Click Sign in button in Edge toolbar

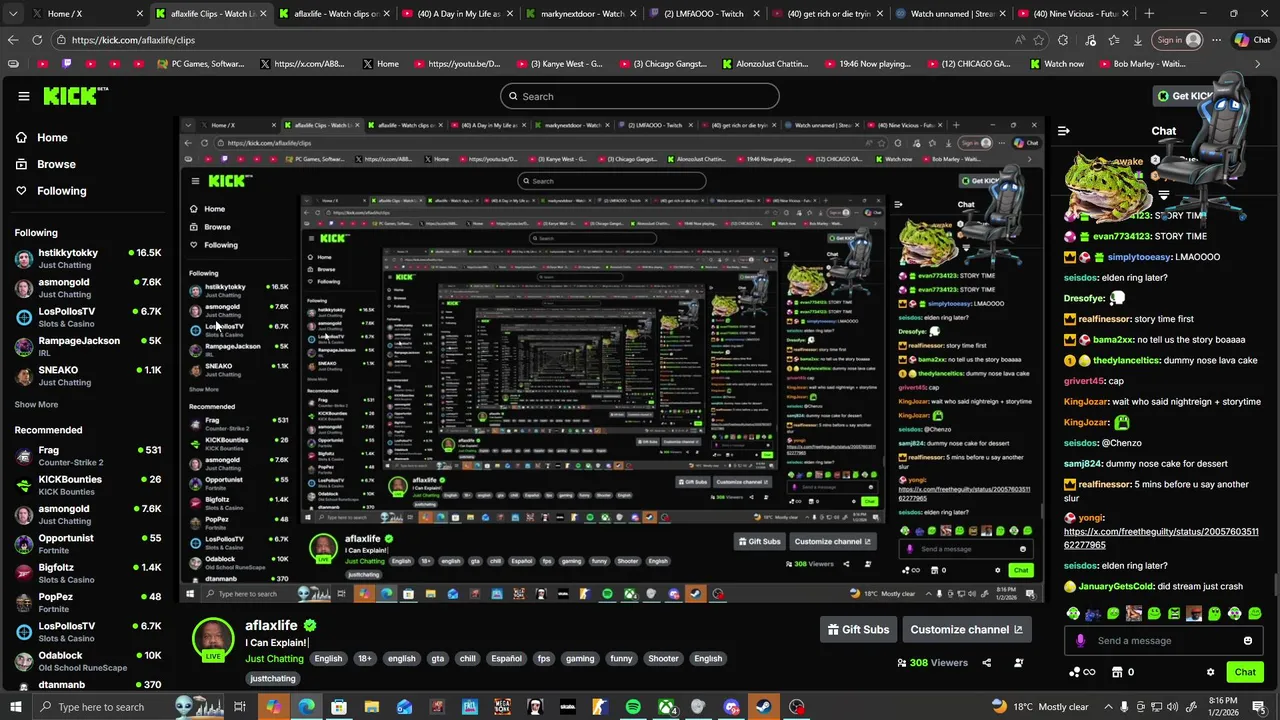1176,40
